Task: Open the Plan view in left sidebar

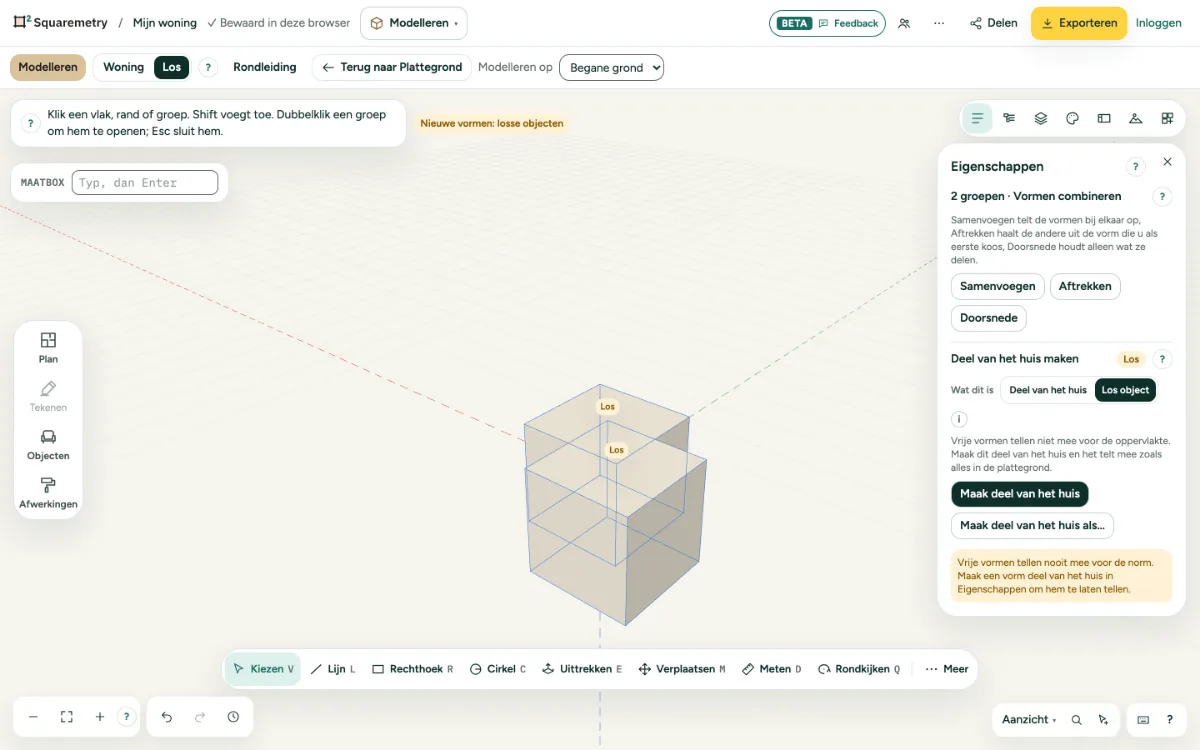Action: click(48, 348)
